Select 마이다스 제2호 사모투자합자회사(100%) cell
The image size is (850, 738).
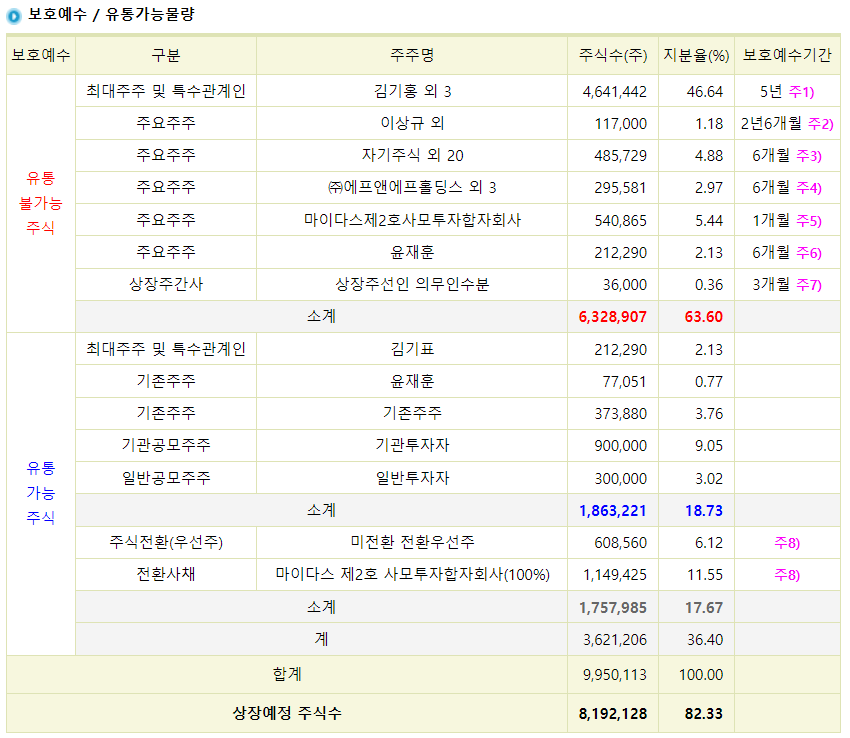click(x=412, y=574)
